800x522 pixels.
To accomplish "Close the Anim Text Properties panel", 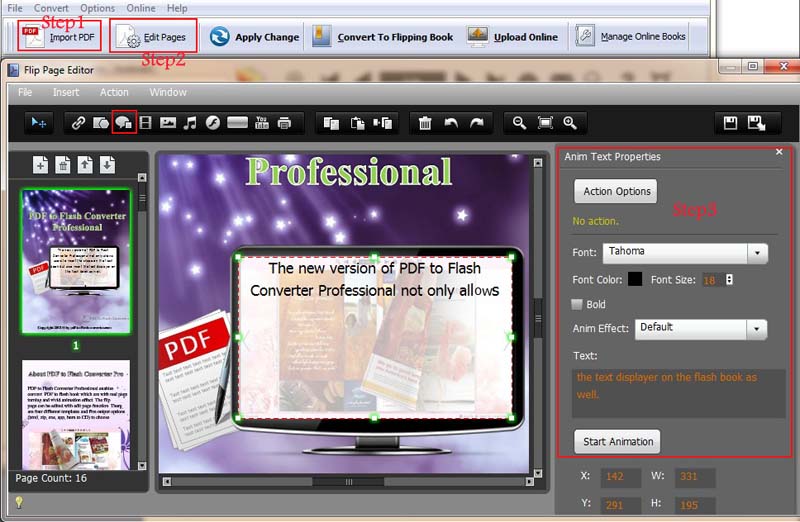I will (x=779, y=152).
